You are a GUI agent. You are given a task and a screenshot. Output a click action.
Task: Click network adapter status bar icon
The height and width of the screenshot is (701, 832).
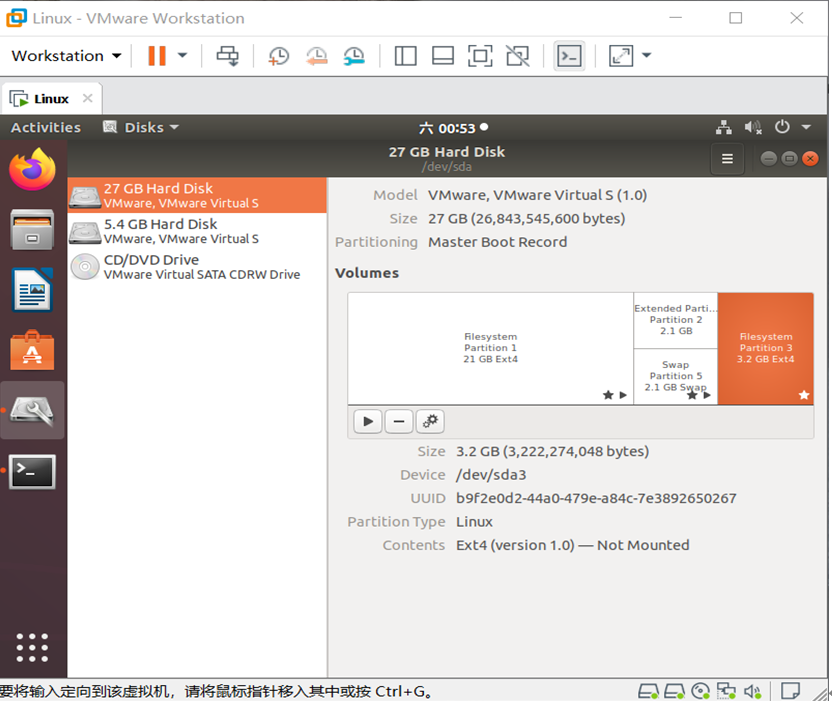click(726, 691)
